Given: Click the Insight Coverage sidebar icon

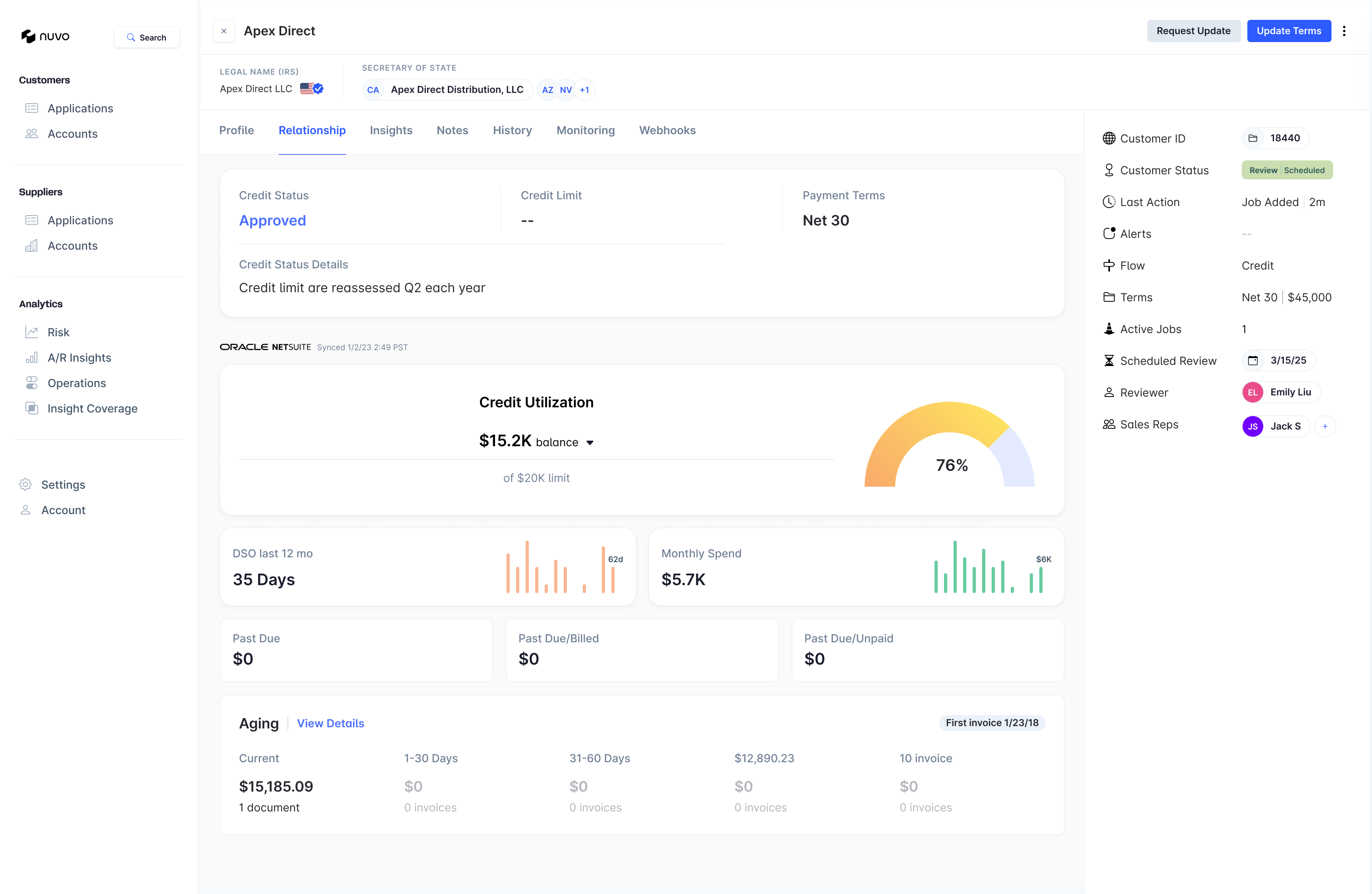Looking at the screenshot, I should click(x=32, y=408).
